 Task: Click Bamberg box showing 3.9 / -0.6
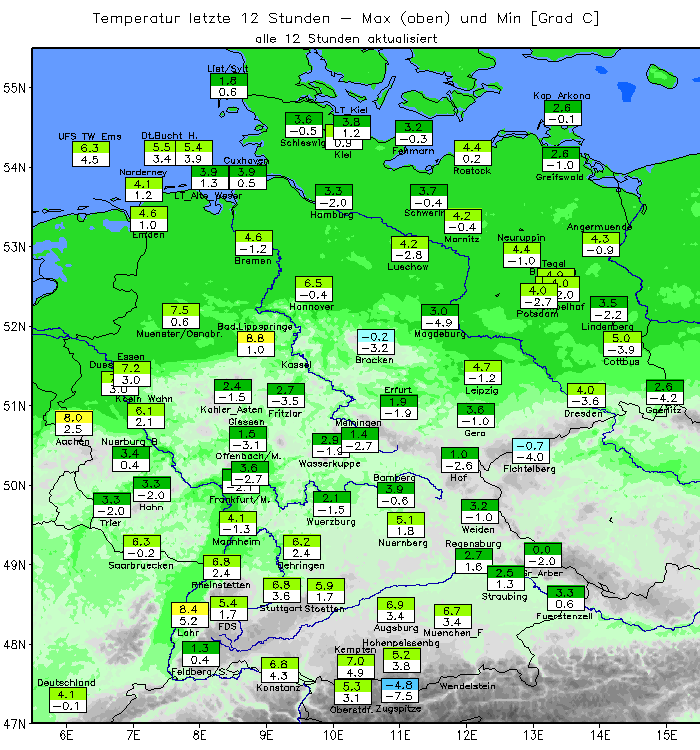click(x=396, y=495)
